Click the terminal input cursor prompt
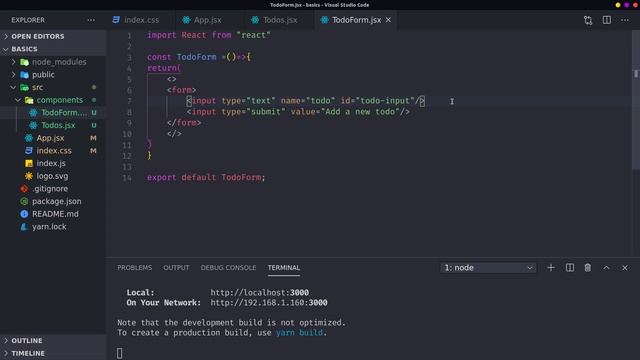Screen dimensions: 640x360 coord(120,353)
